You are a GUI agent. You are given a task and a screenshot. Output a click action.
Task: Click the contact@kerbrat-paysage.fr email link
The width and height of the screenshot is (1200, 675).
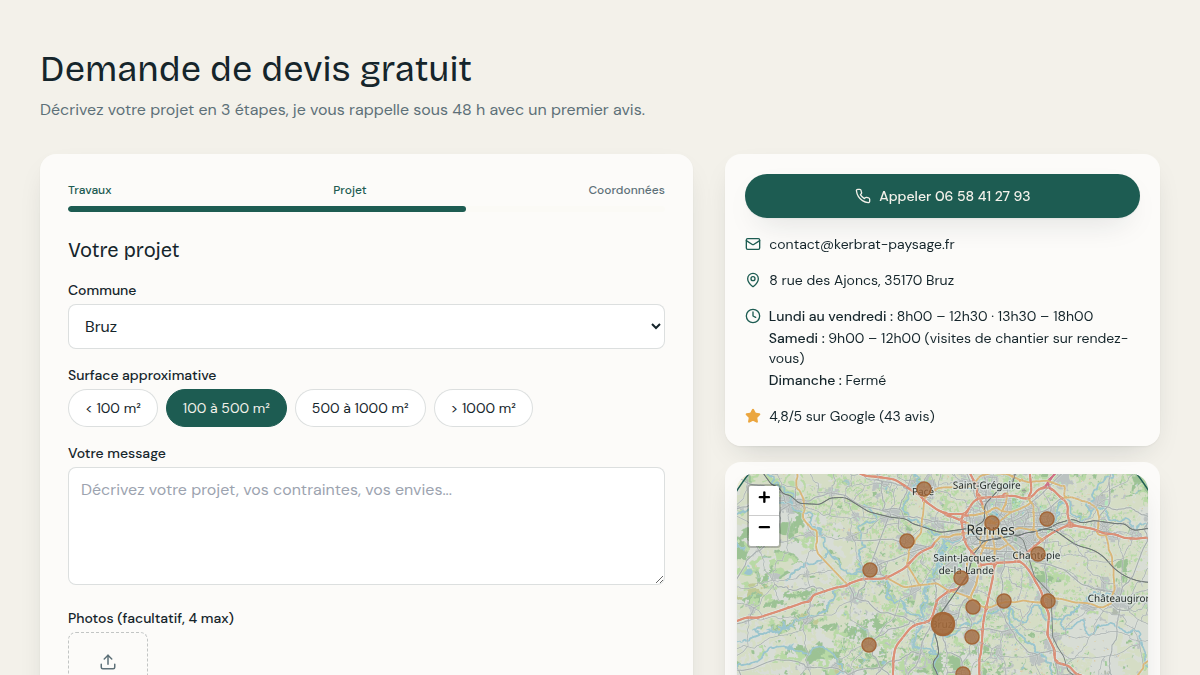point(861,244)
